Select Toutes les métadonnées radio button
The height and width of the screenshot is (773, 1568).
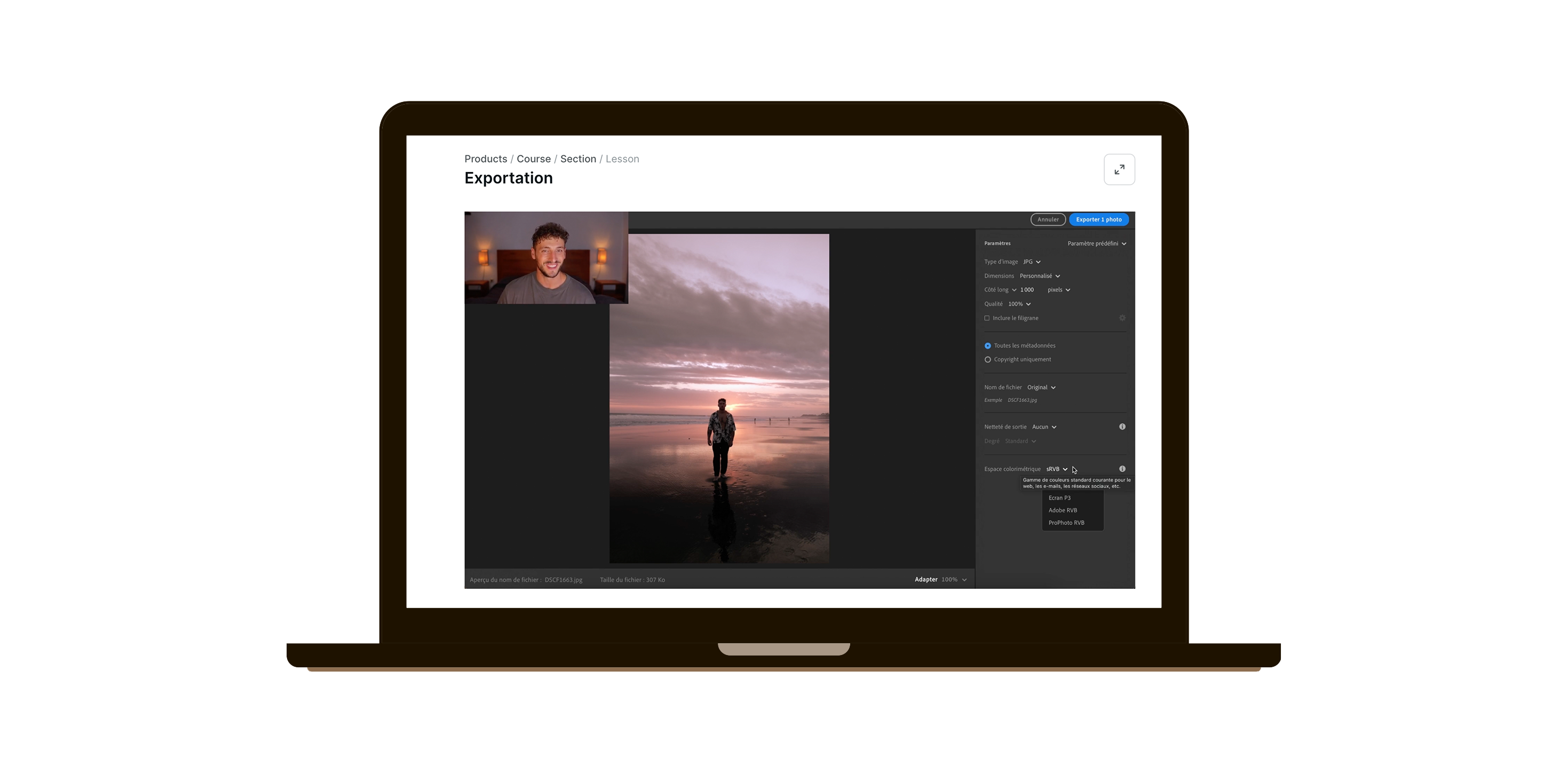[987, 346]
